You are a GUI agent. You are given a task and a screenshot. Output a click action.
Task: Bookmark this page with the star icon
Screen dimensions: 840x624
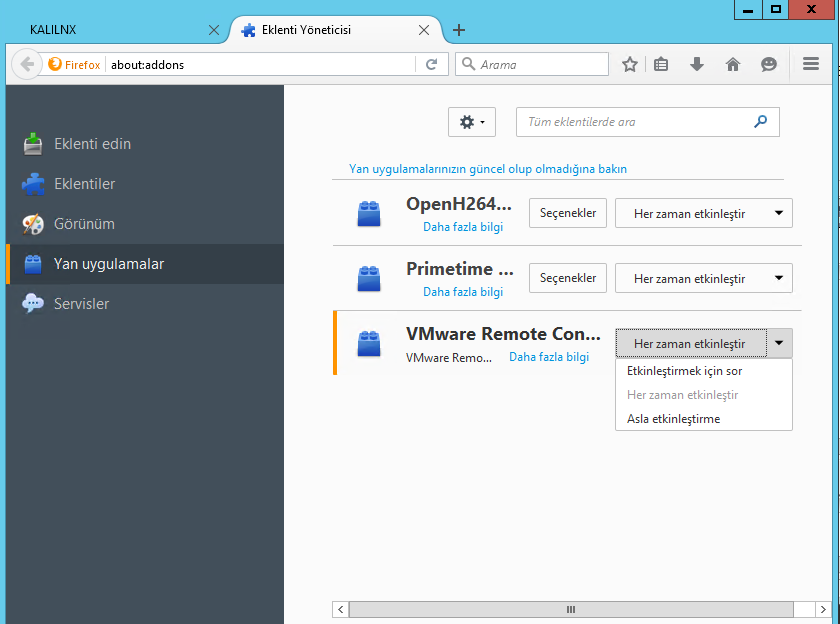click(x=630, y=65)
